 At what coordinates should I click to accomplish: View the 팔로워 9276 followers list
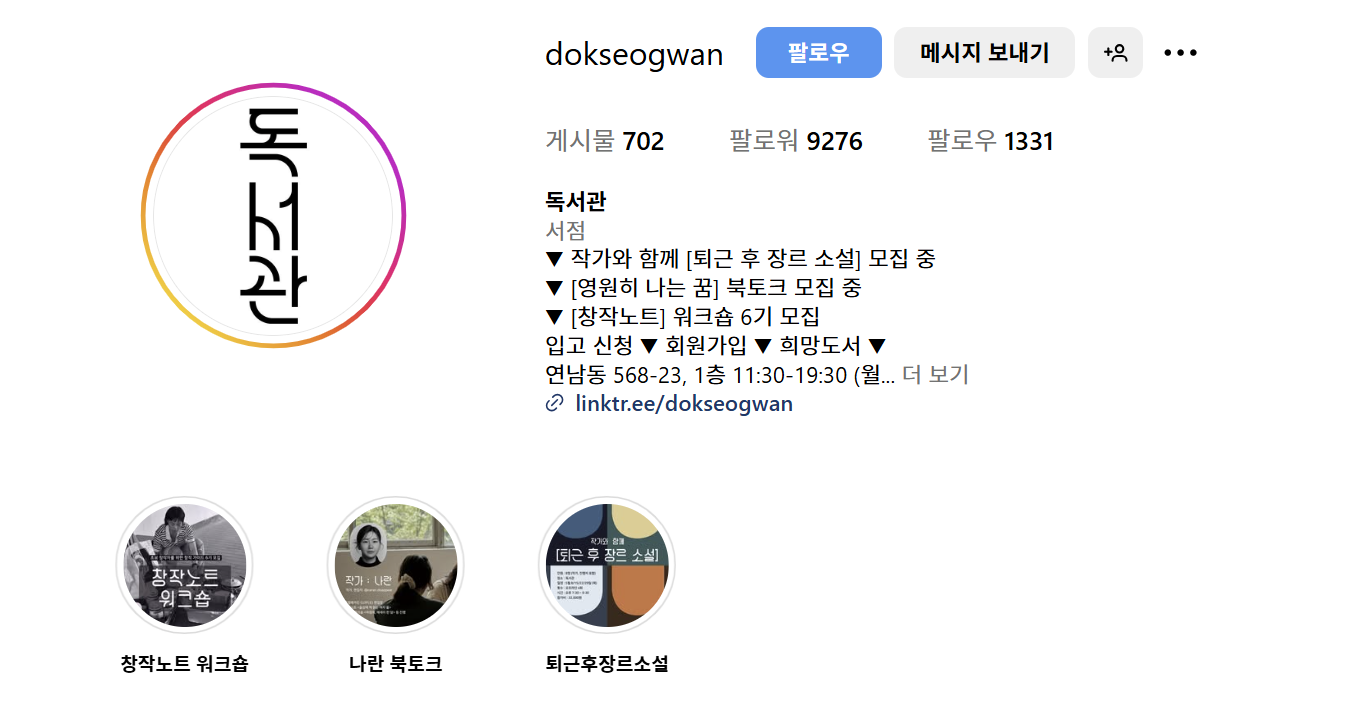coord(796,142)
